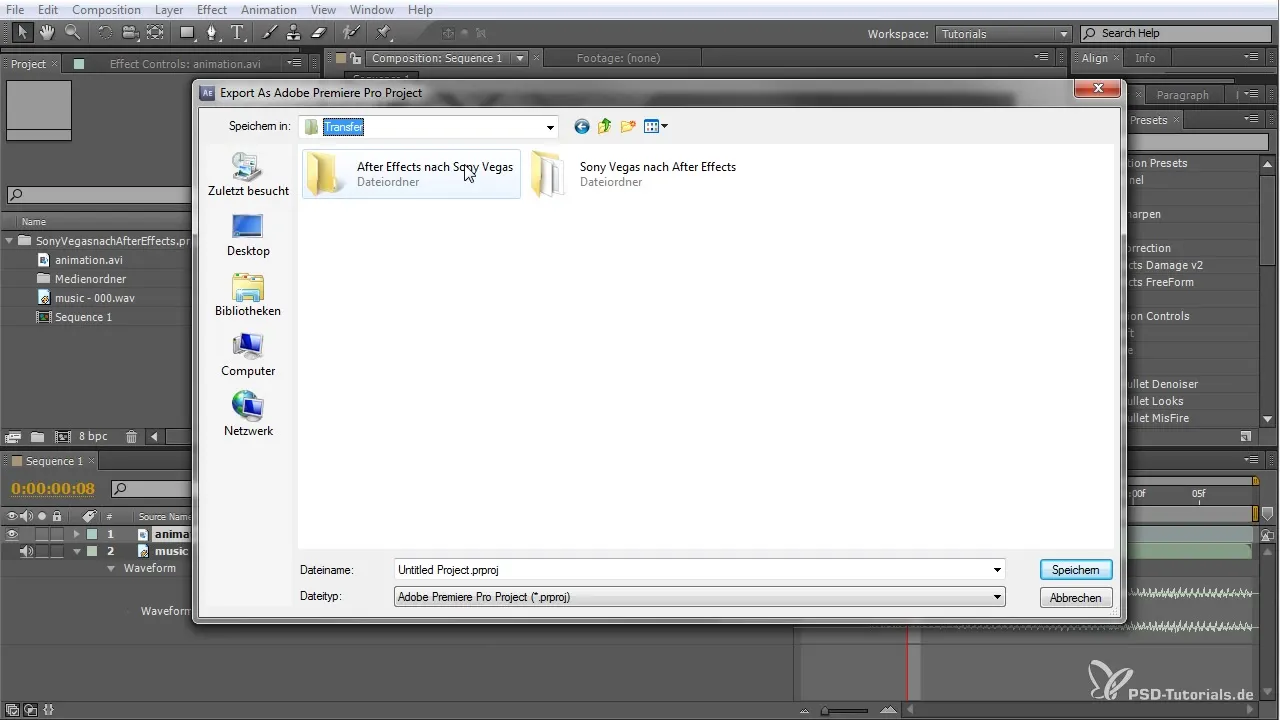Switch to the Paragraph panel tab
The image size is (1280, 720).
1183,95
